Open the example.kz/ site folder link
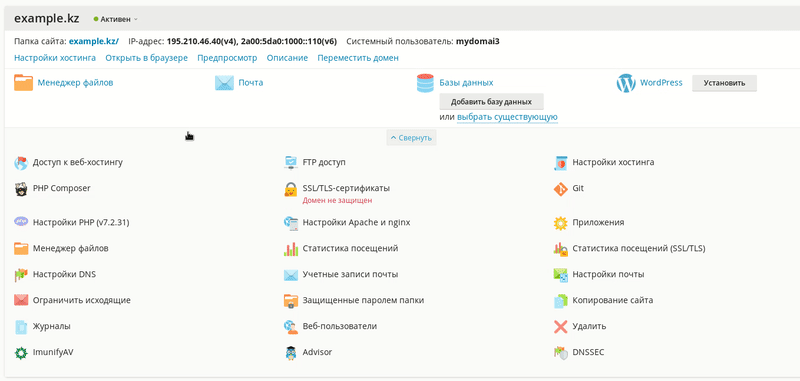Screen dimensions: 800x381 click(94, 41)
